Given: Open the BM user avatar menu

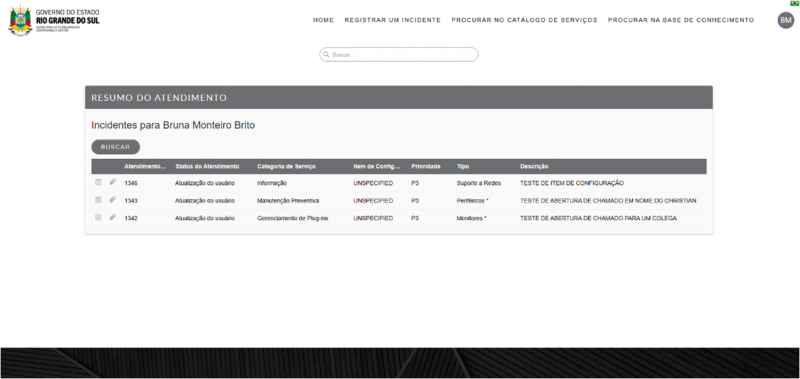Looking at the screenshot, I should pos(786,20).
